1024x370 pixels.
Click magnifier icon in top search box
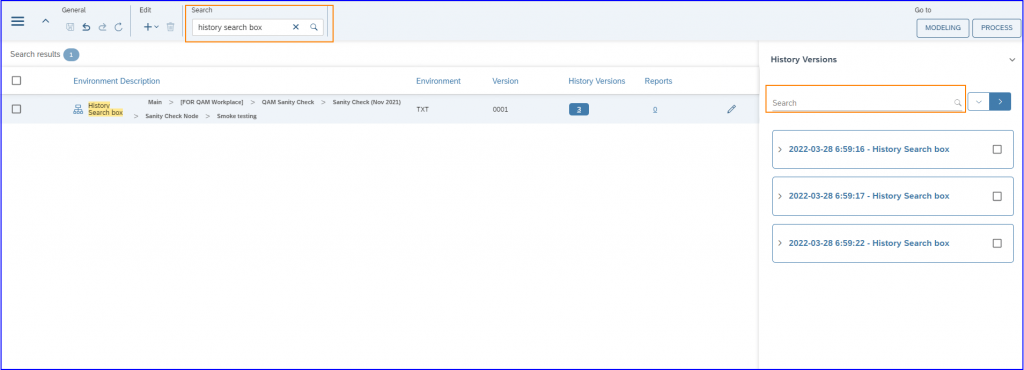313,27
